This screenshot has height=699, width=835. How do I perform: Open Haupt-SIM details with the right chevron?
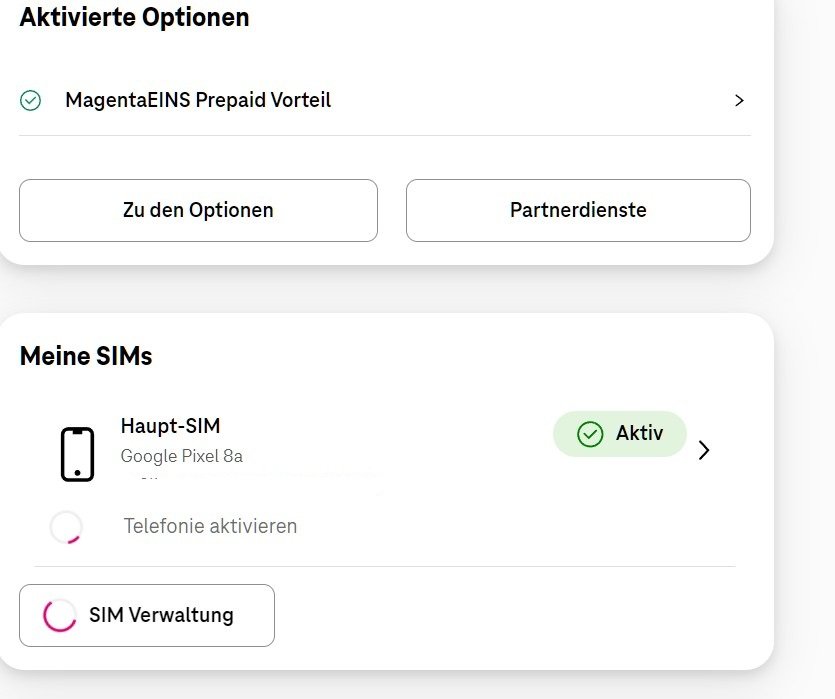[x=704, y=450]
